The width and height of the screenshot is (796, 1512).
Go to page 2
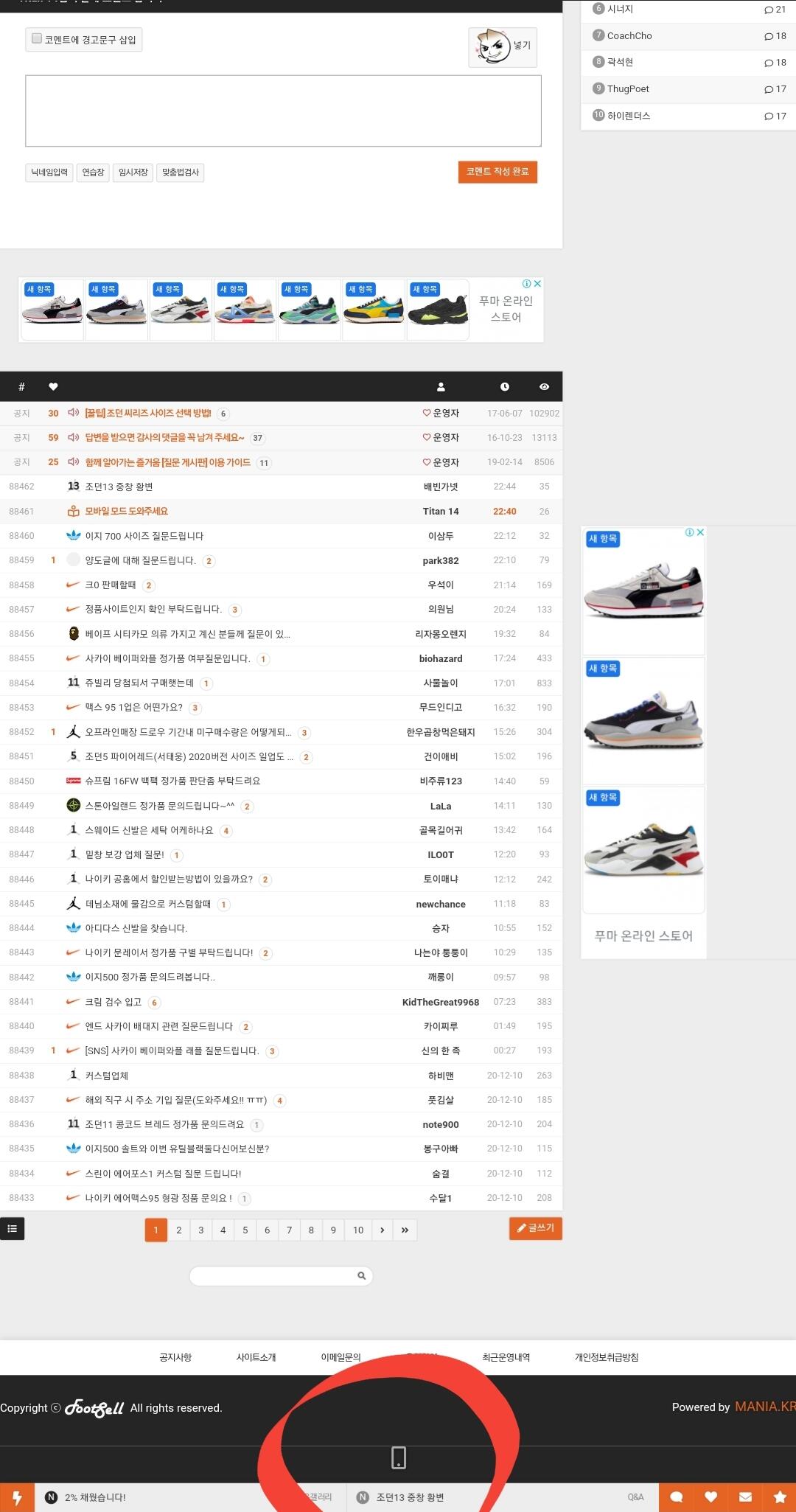point(178,1230)
